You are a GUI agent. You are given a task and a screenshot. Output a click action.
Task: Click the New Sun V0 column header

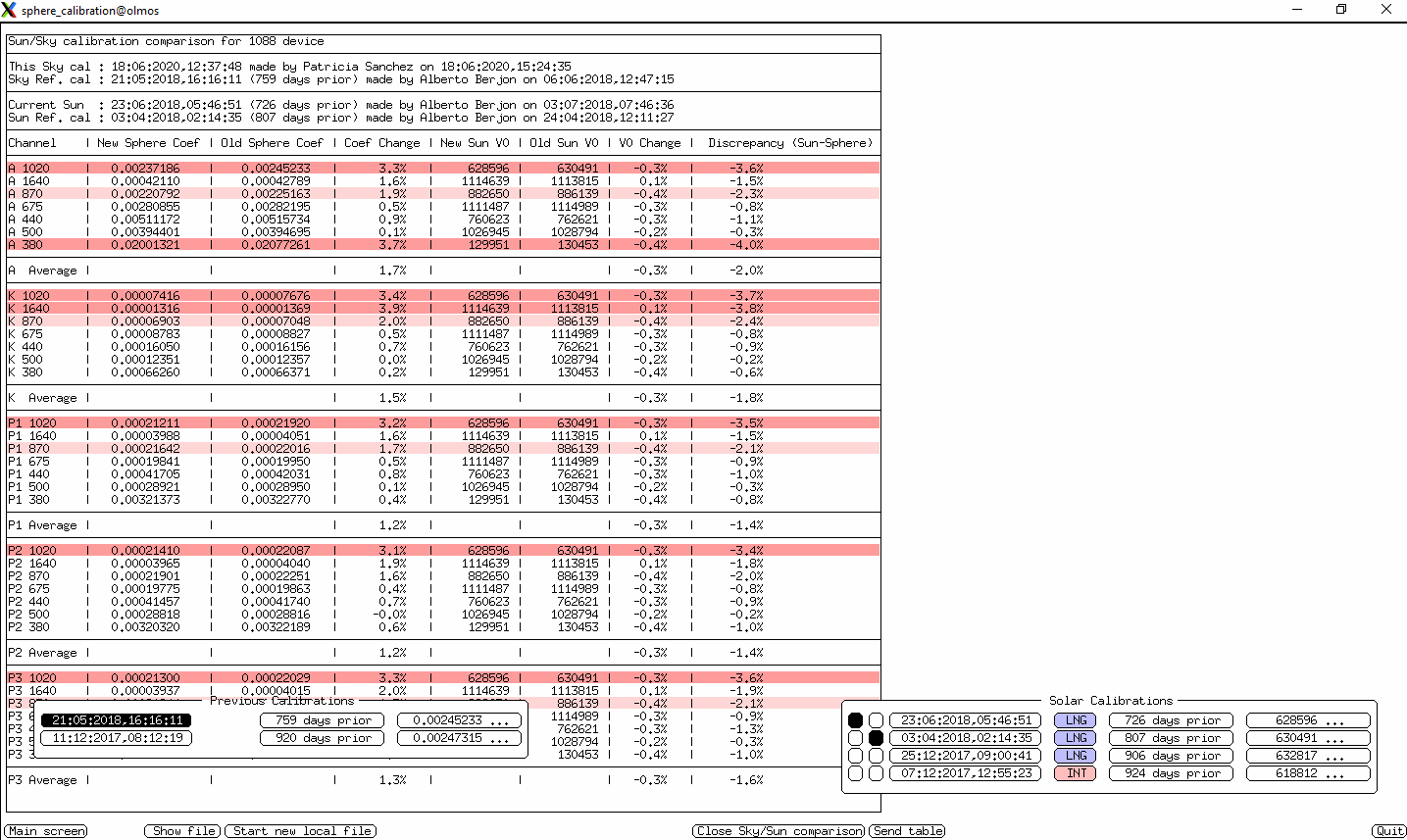tap(475, 143)
